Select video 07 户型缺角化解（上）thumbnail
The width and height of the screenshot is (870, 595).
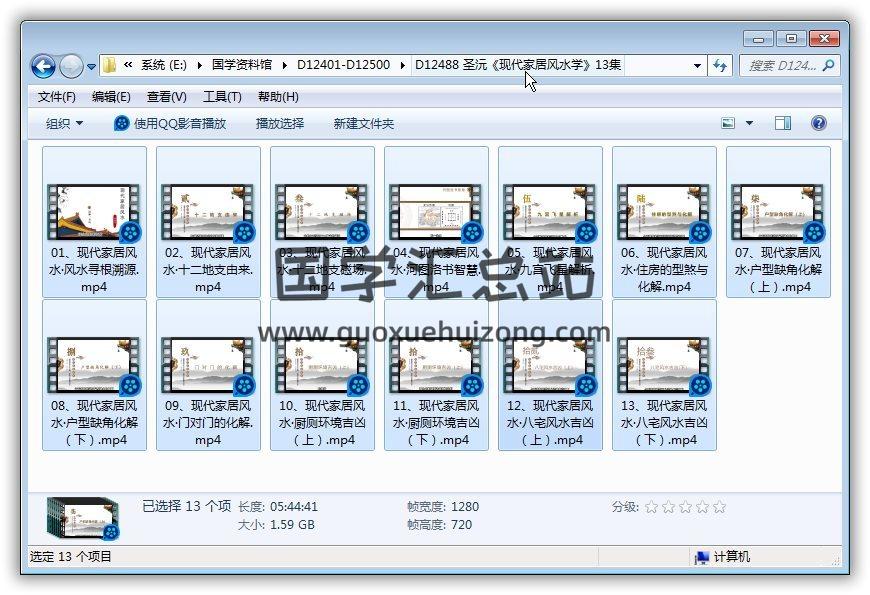point(778,213)
